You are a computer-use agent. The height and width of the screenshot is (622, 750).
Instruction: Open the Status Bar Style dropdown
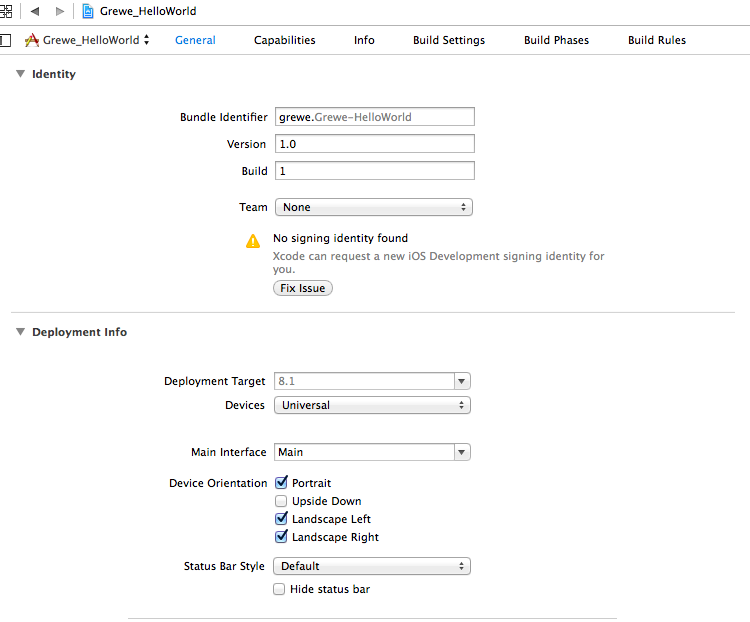coord(372,566)
